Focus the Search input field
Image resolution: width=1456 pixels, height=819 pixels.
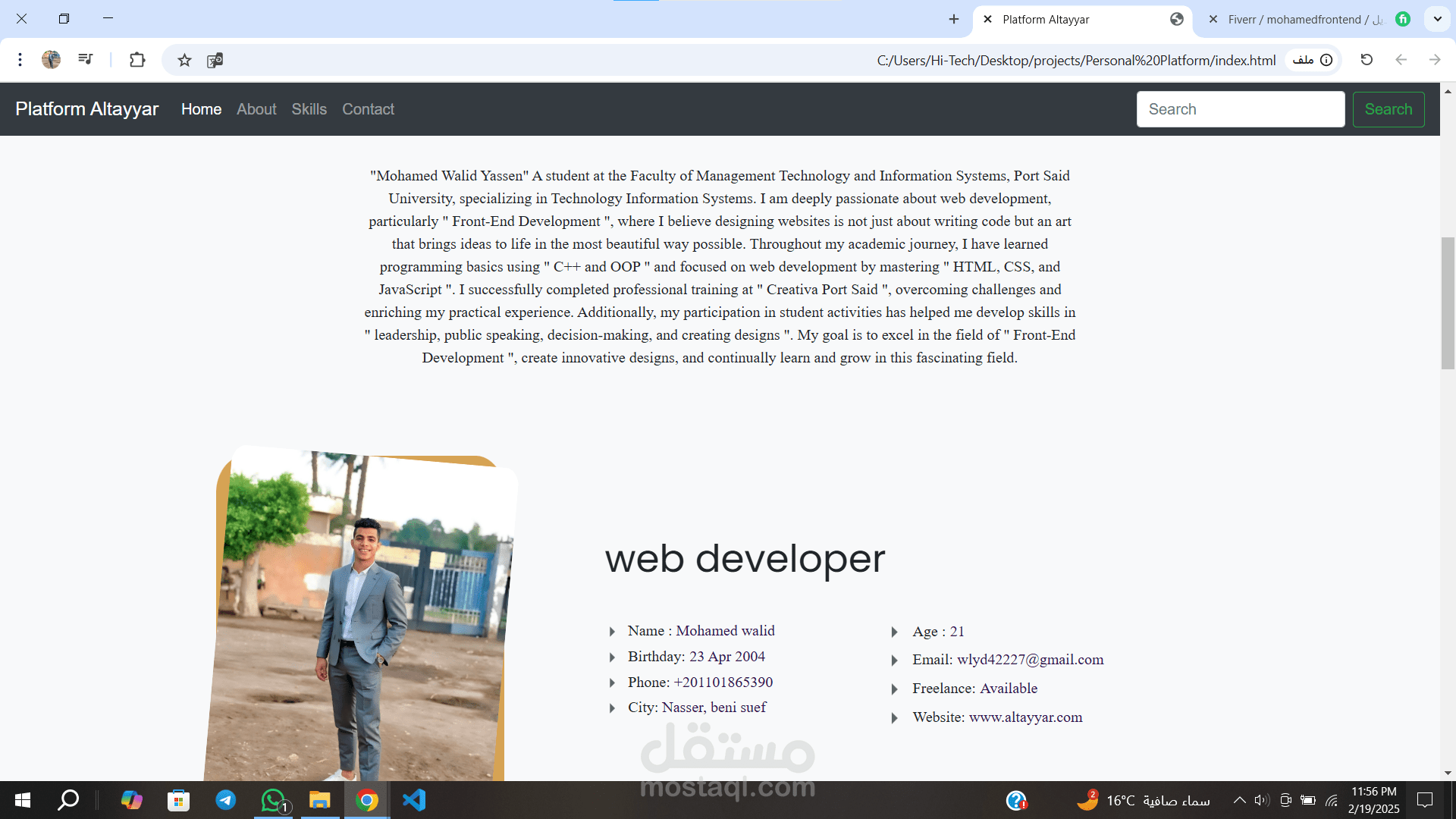[x=1241, y=109]
